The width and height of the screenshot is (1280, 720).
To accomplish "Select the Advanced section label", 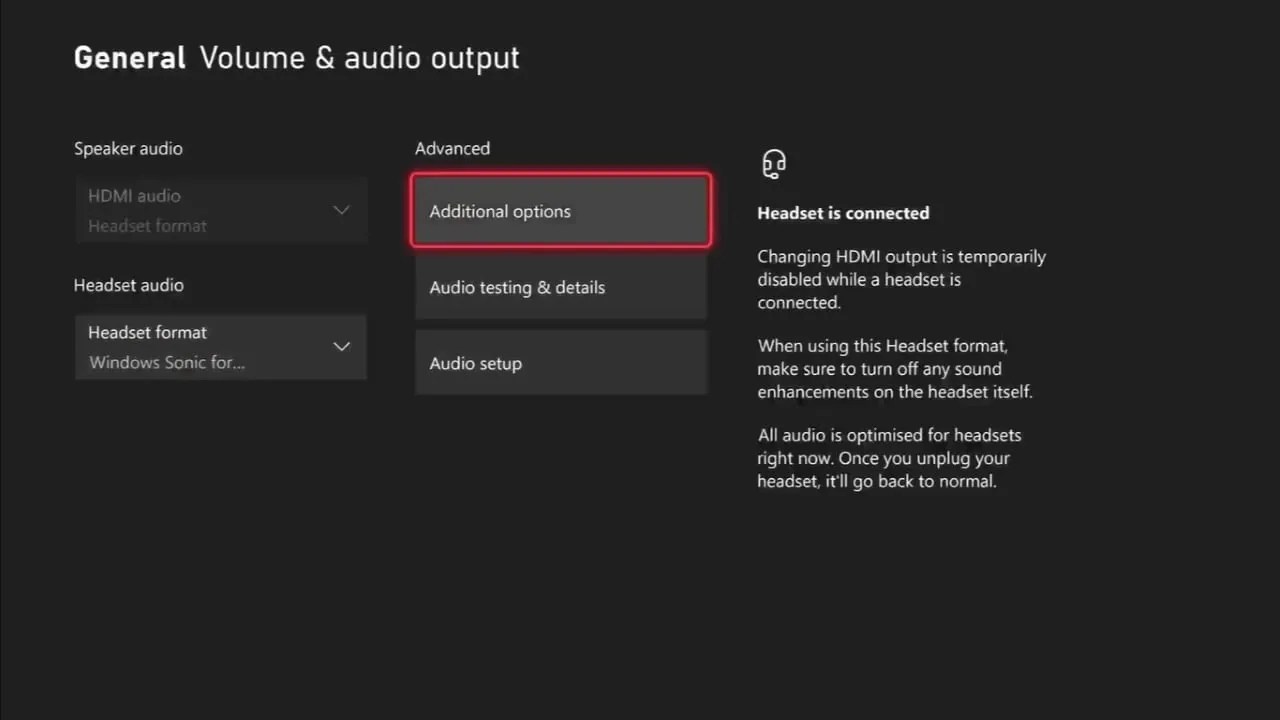I will coord(452,148).
